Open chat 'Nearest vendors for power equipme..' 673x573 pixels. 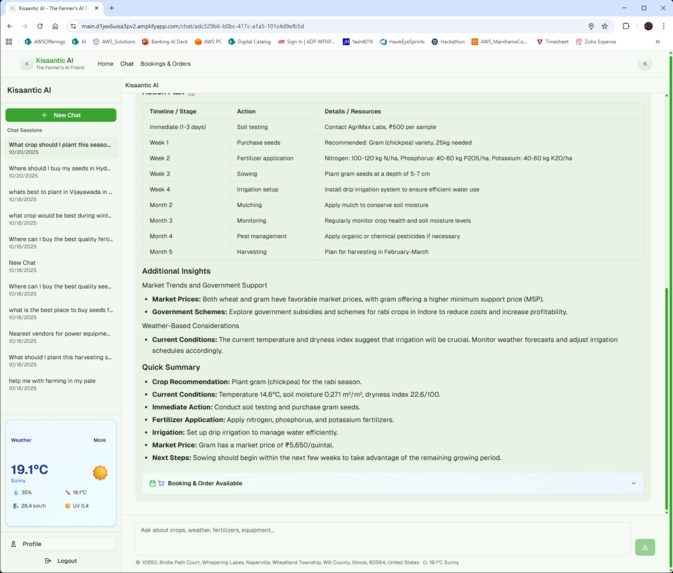point(61,337)
